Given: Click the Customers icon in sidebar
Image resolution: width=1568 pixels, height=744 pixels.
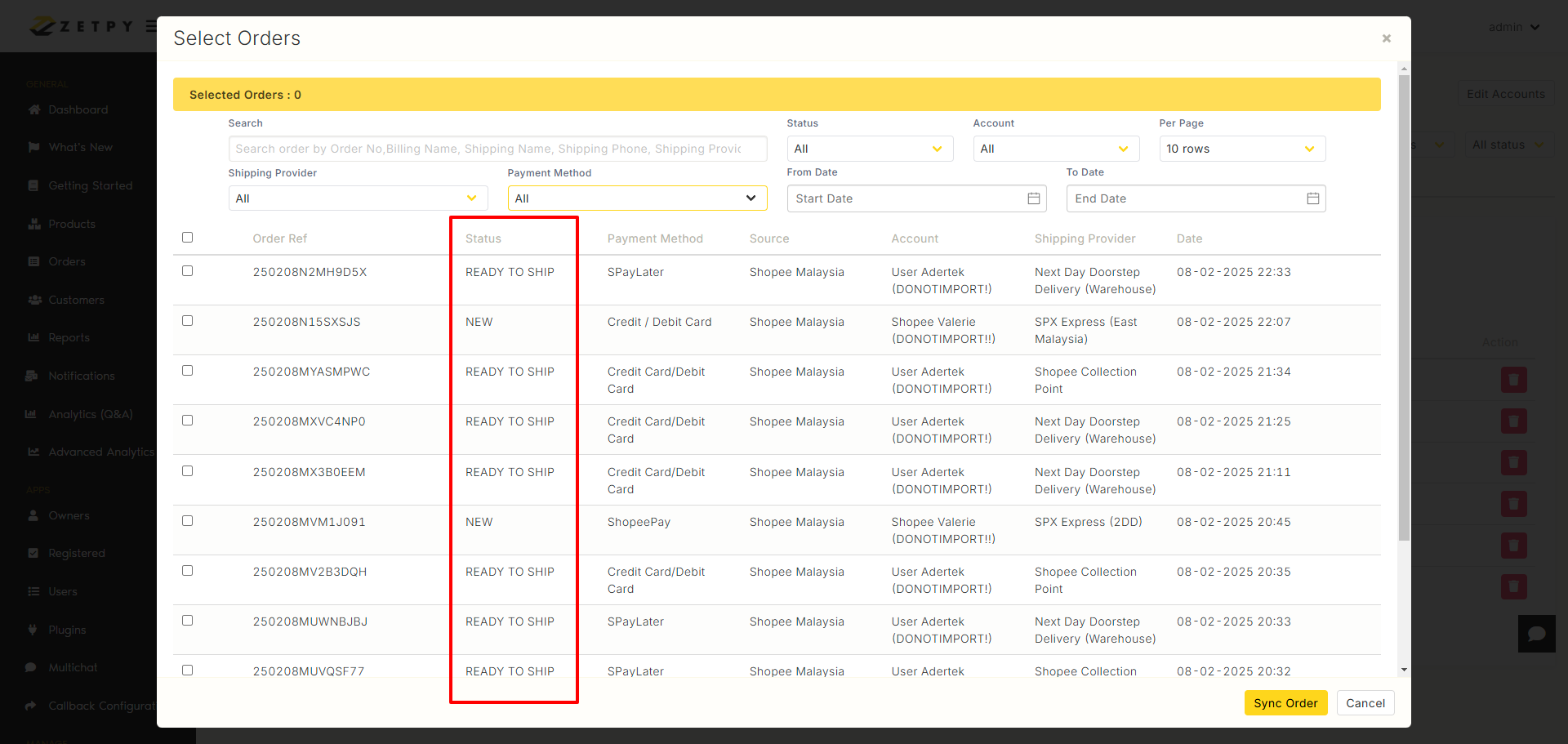Looking at the screenshot, I should pos(34,300).
